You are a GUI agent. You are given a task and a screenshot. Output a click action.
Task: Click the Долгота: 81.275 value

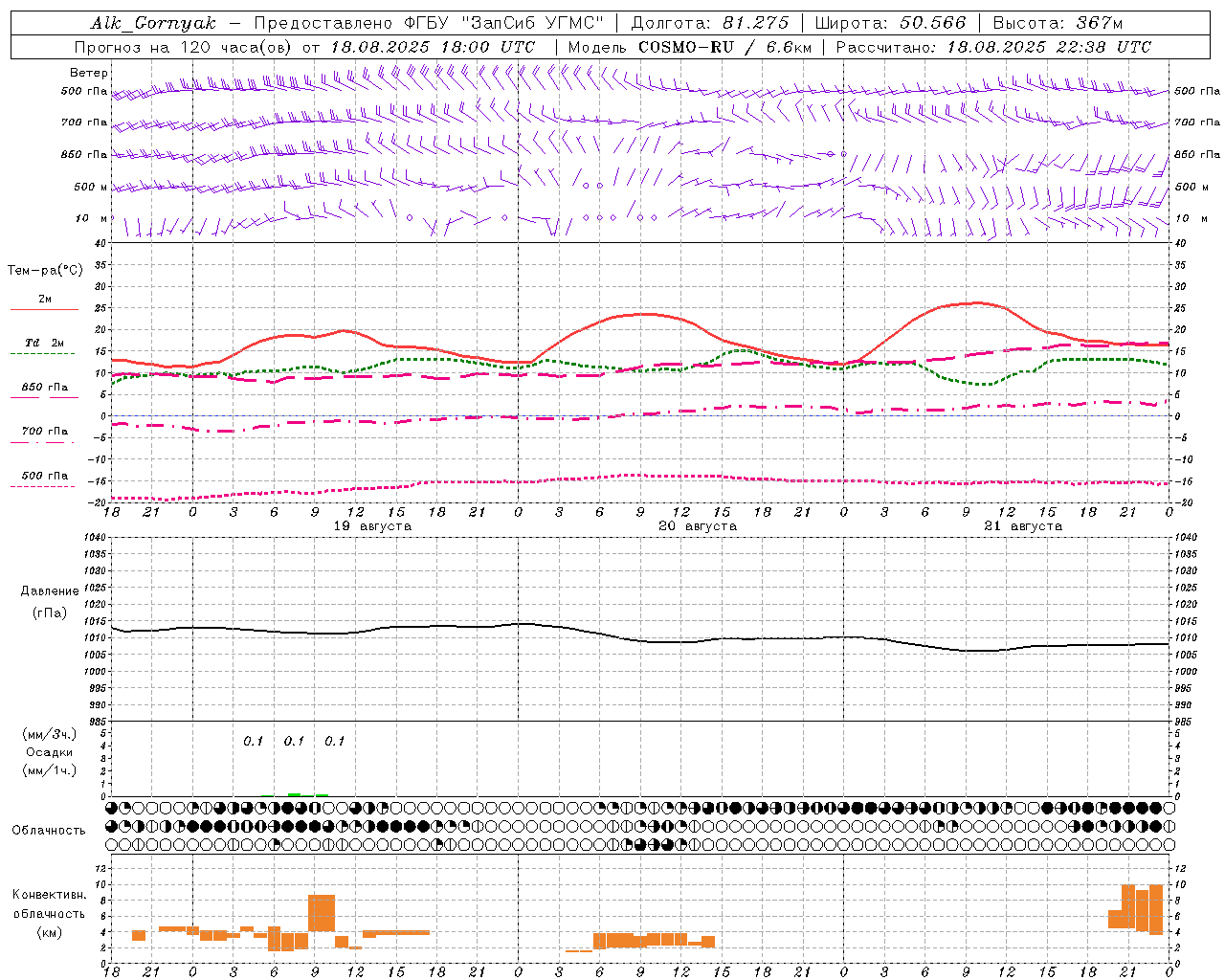(710, 23)
